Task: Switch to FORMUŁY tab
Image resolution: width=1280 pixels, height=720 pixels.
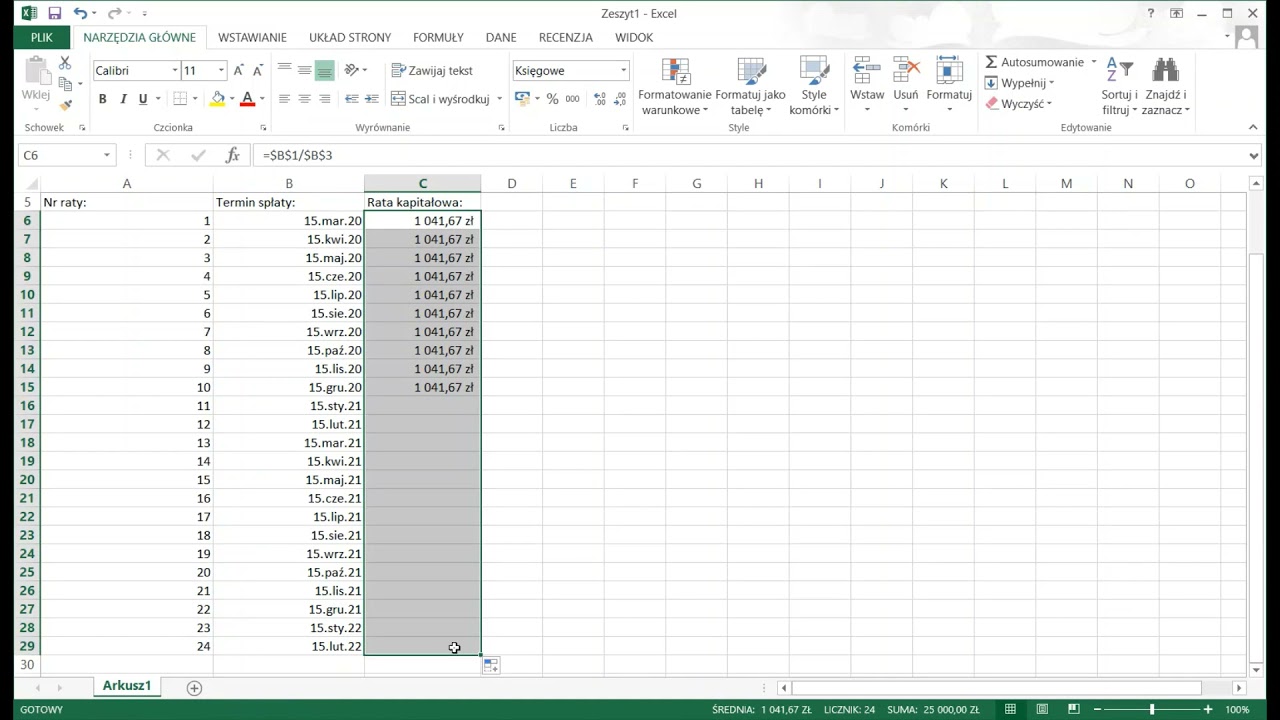Action: click(x=438, y=37)
